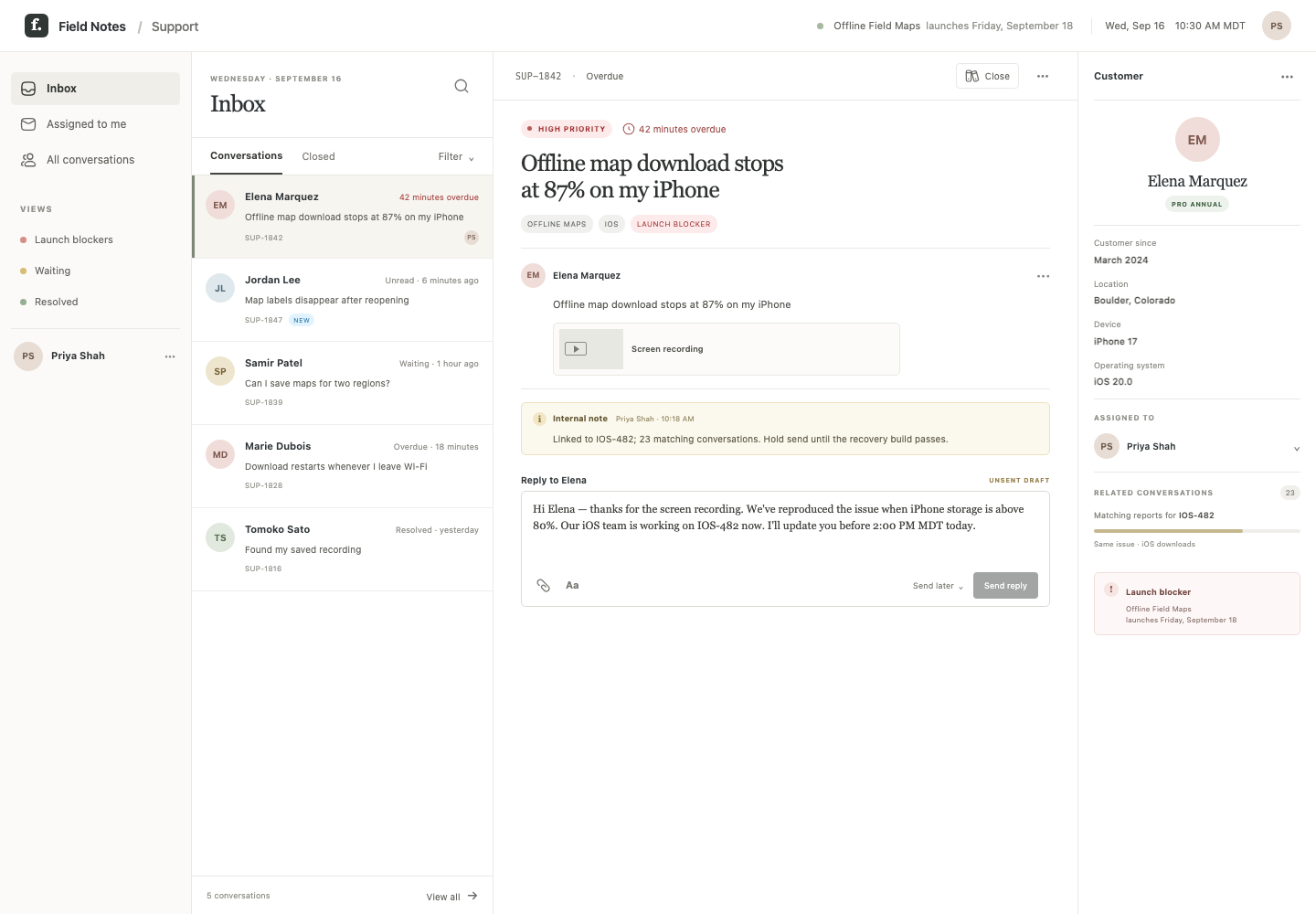Click the matching reports progress bar
Screen dimensions: 1316x914
[x=1196, y=531]
